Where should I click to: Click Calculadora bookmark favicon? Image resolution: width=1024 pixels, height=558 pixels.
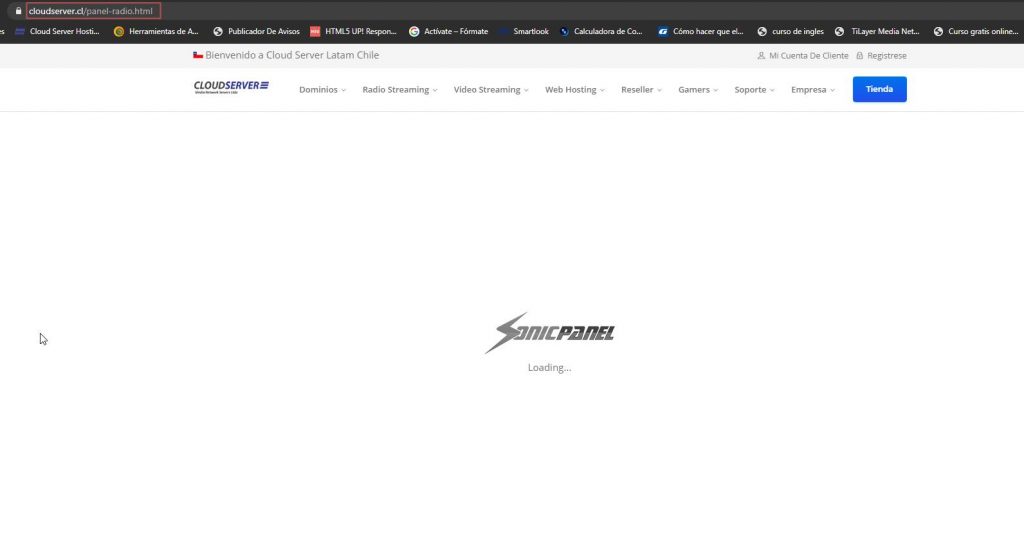(x=565, y=31)
